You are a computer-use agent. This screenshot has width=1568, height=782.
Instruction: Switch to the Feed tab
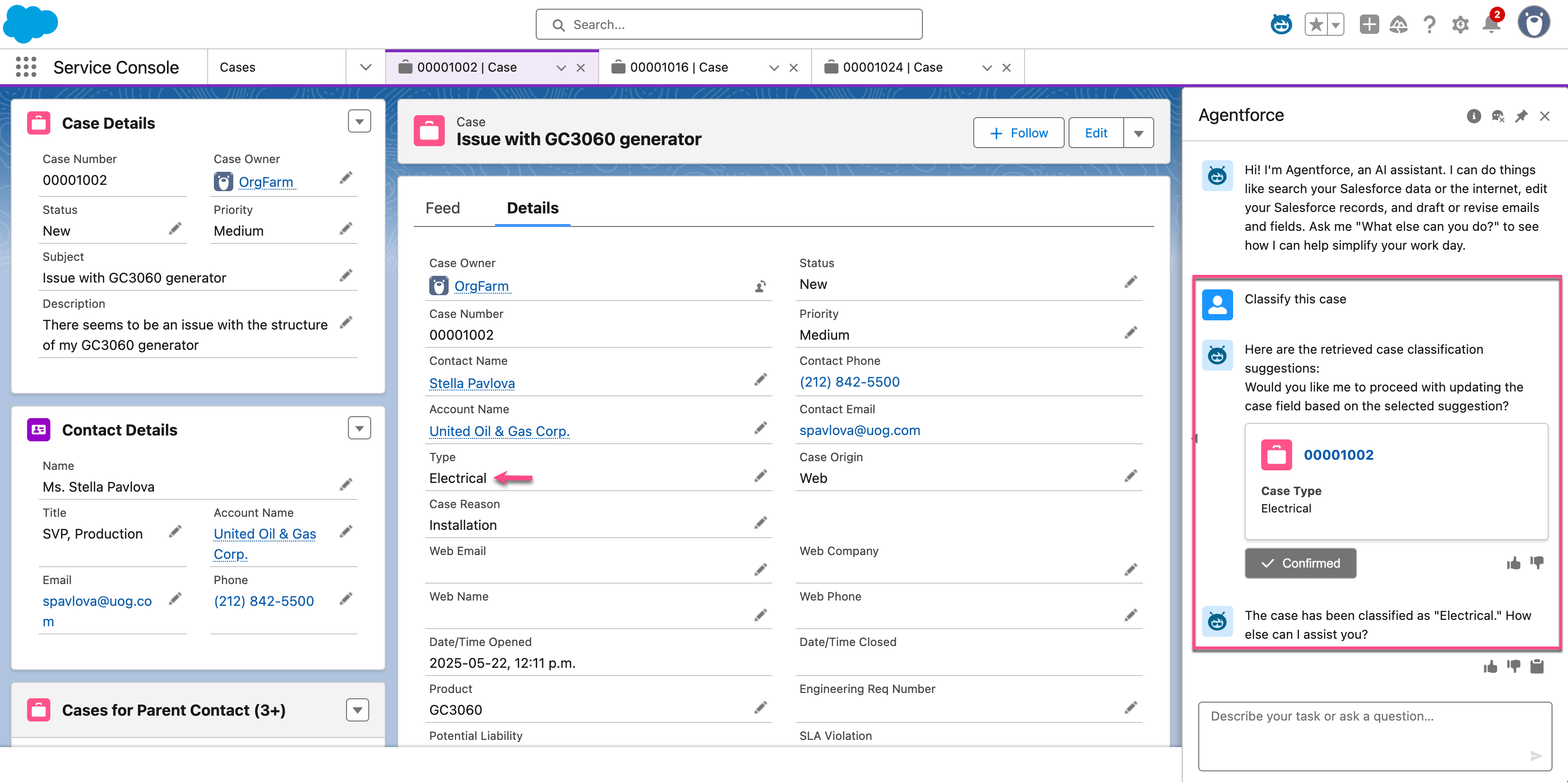point(442,208)
